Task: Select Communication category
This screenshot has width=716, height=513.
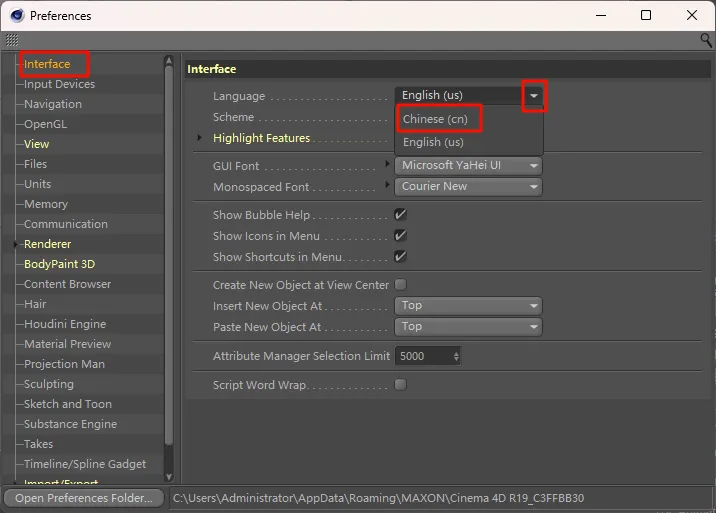Action: click(x=66, y=224)
